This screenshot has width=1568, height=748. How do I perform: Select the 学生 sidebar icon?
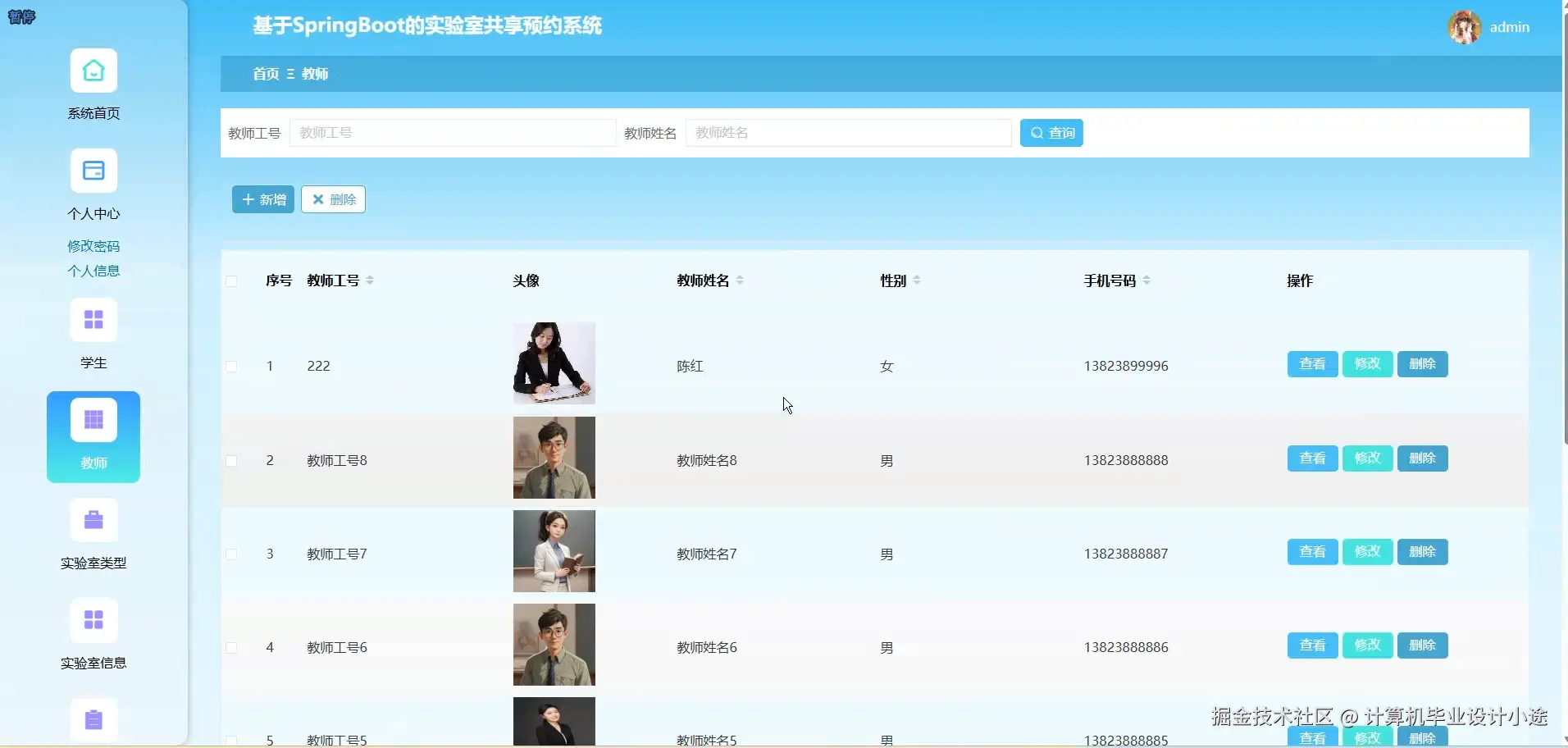coord(93,320)
